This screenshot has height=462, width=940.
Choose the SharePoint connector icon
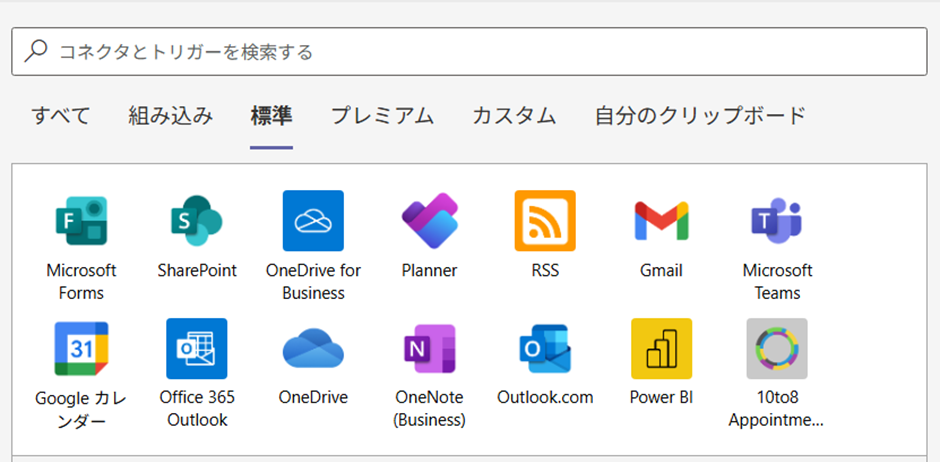tap(197, 221)
